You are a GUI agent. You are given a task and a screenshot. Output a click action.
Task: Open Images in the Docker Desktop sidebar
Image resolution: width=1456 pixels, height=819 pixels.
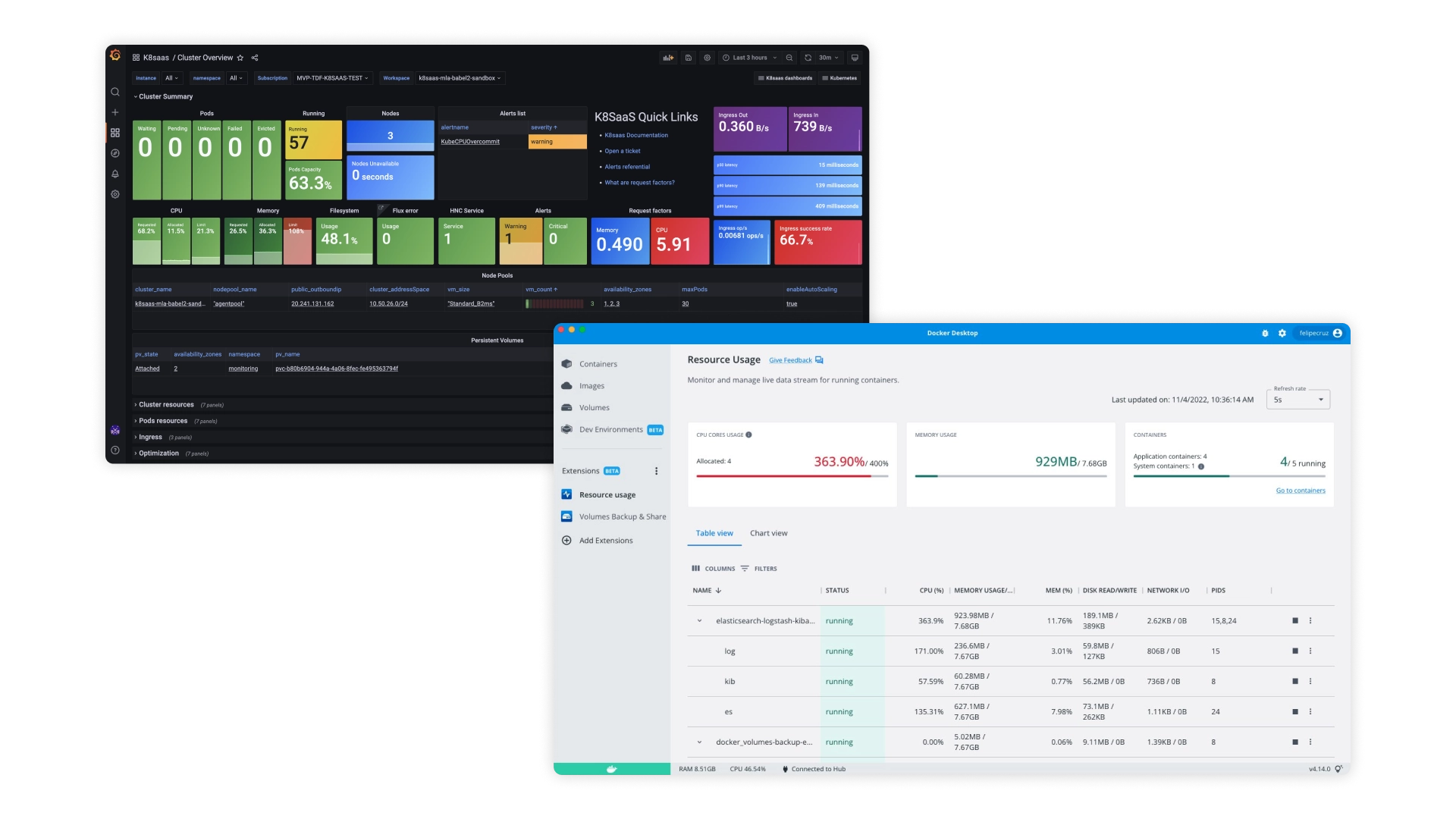click(x=591, y=387)
